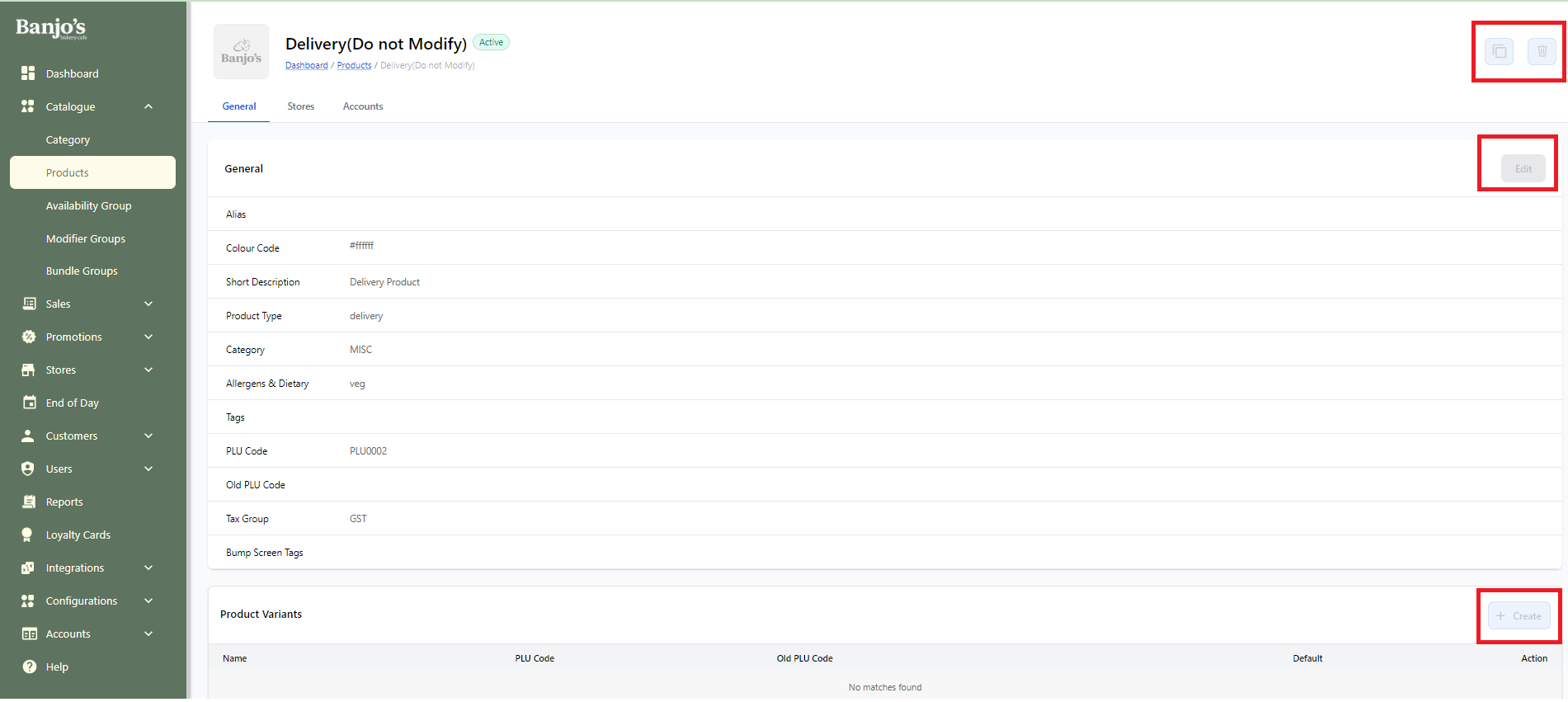Click the delivery product type value

[x=366, y=316]
